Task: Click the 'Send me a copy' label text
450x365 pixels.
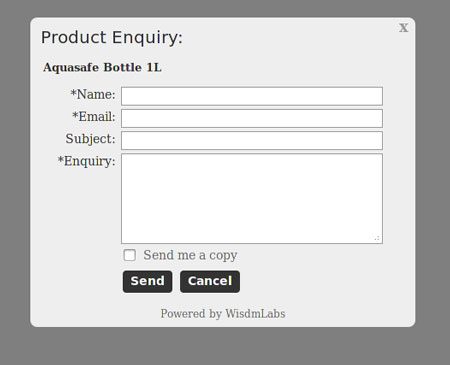Action: point(190,255)
